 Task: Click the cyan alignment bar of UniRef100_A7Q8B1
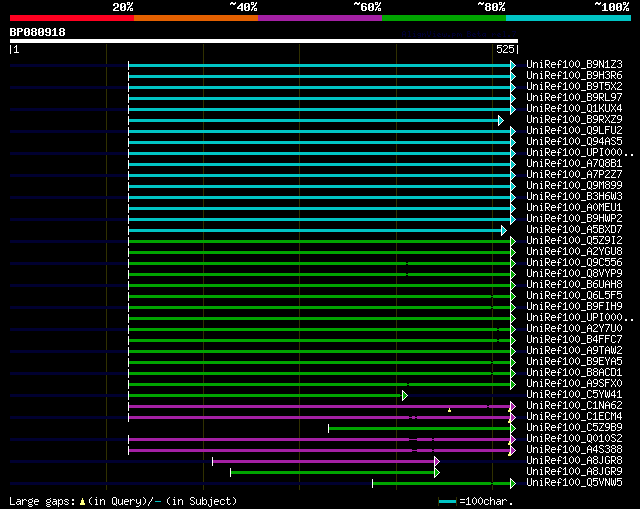click(320, 164)
